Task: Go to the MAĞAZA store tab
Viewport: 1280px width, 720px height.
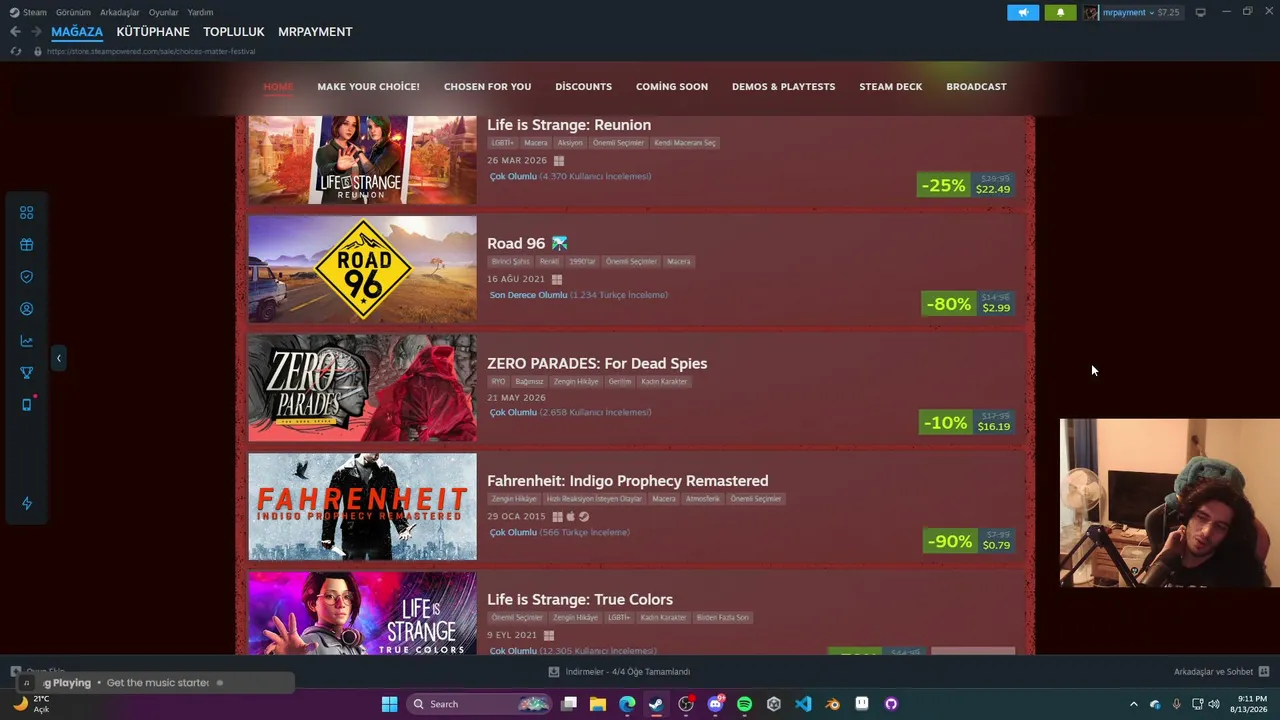Action: (x=77, y=32)
